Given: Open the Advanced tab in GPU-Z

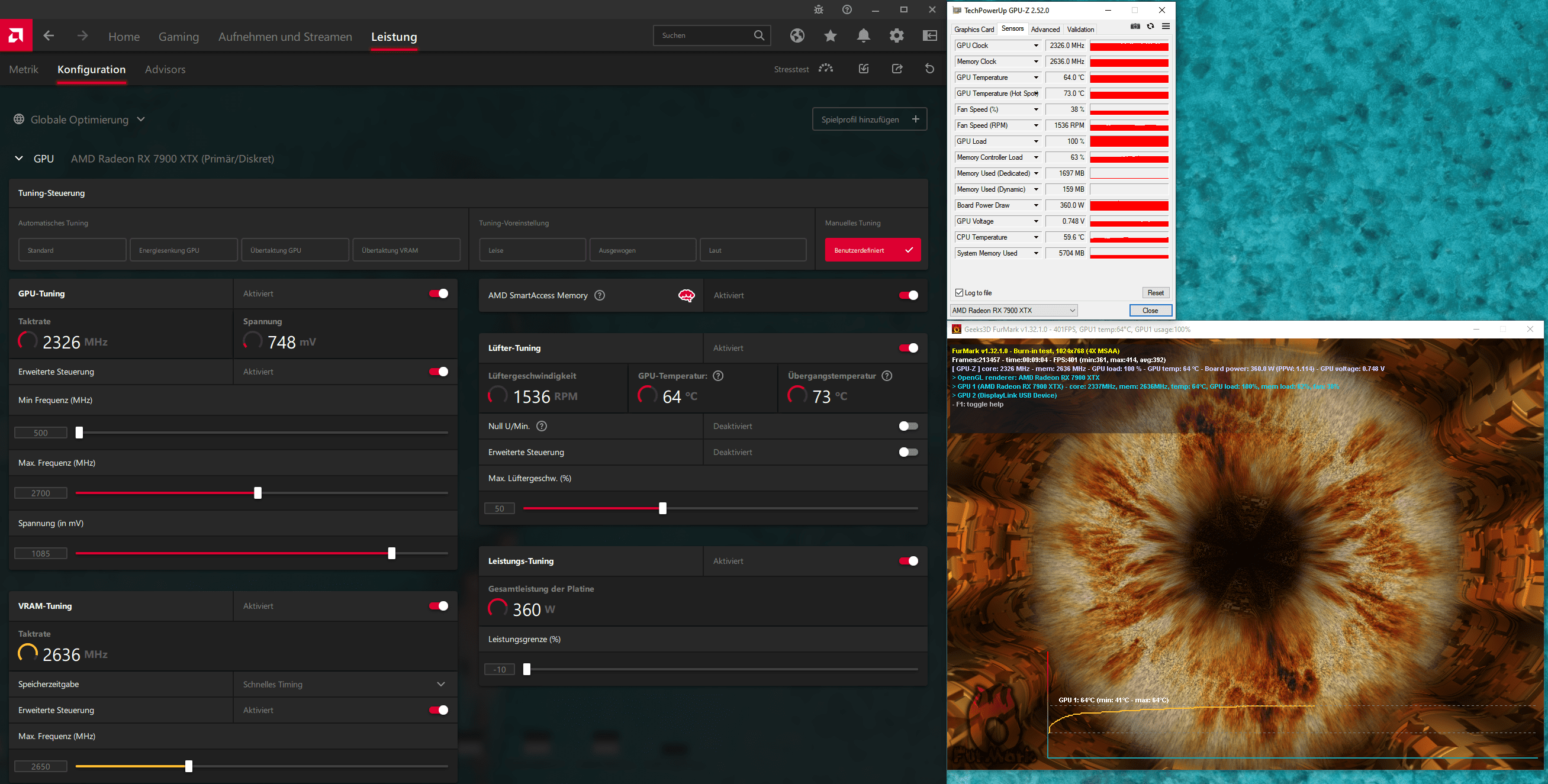Looking at the screenshot, I should coord(1045,30).
